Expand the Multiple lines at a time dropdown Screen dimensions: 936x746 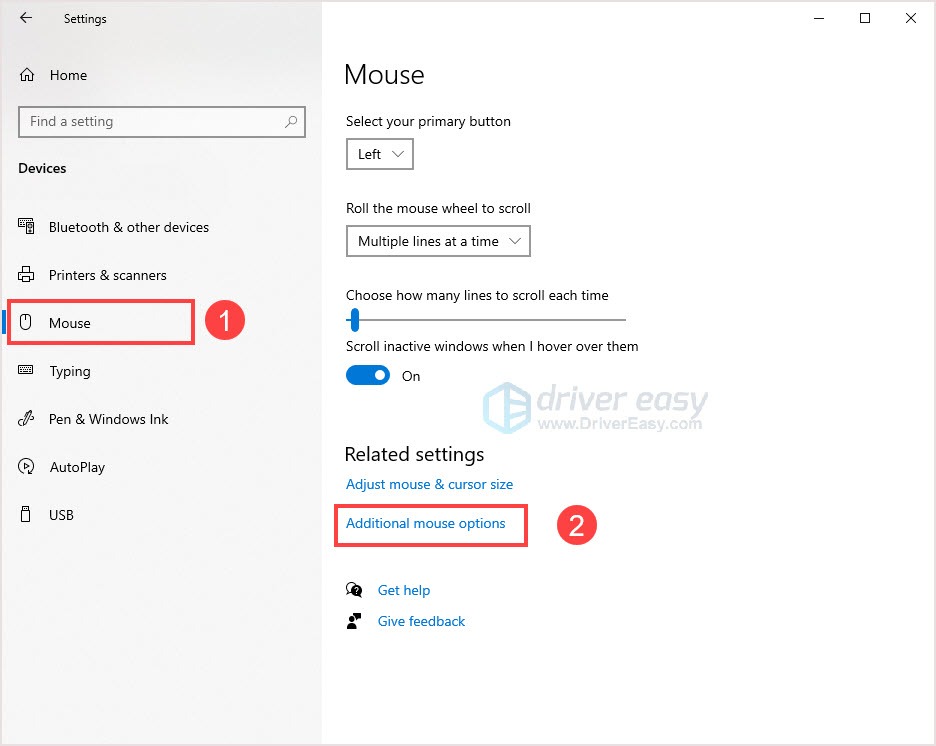click(x=438, y=241)
